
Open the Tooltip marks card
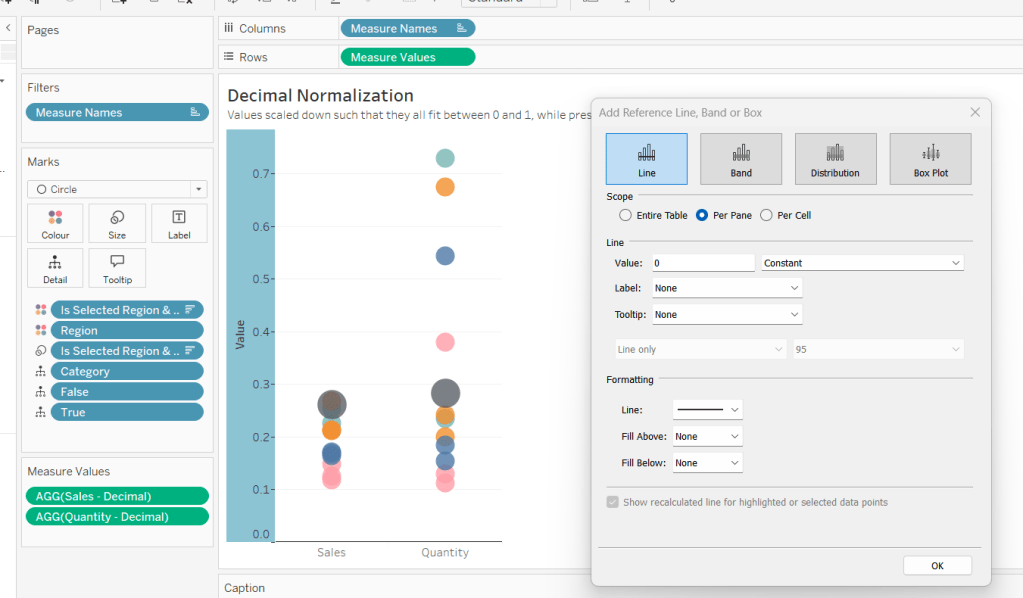point(117,268)
